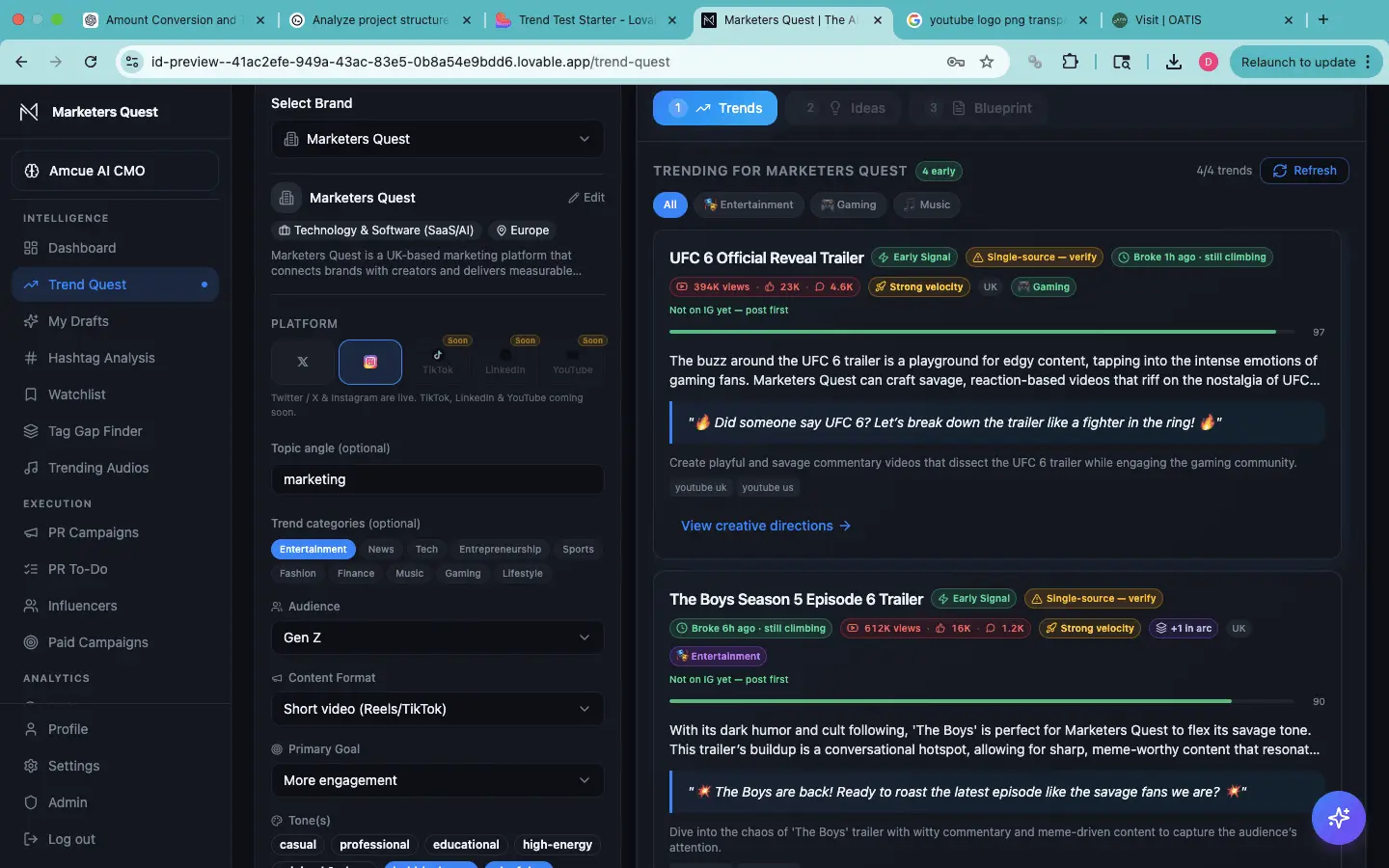
Task: Filter trends by All
Action: [670, 204]
